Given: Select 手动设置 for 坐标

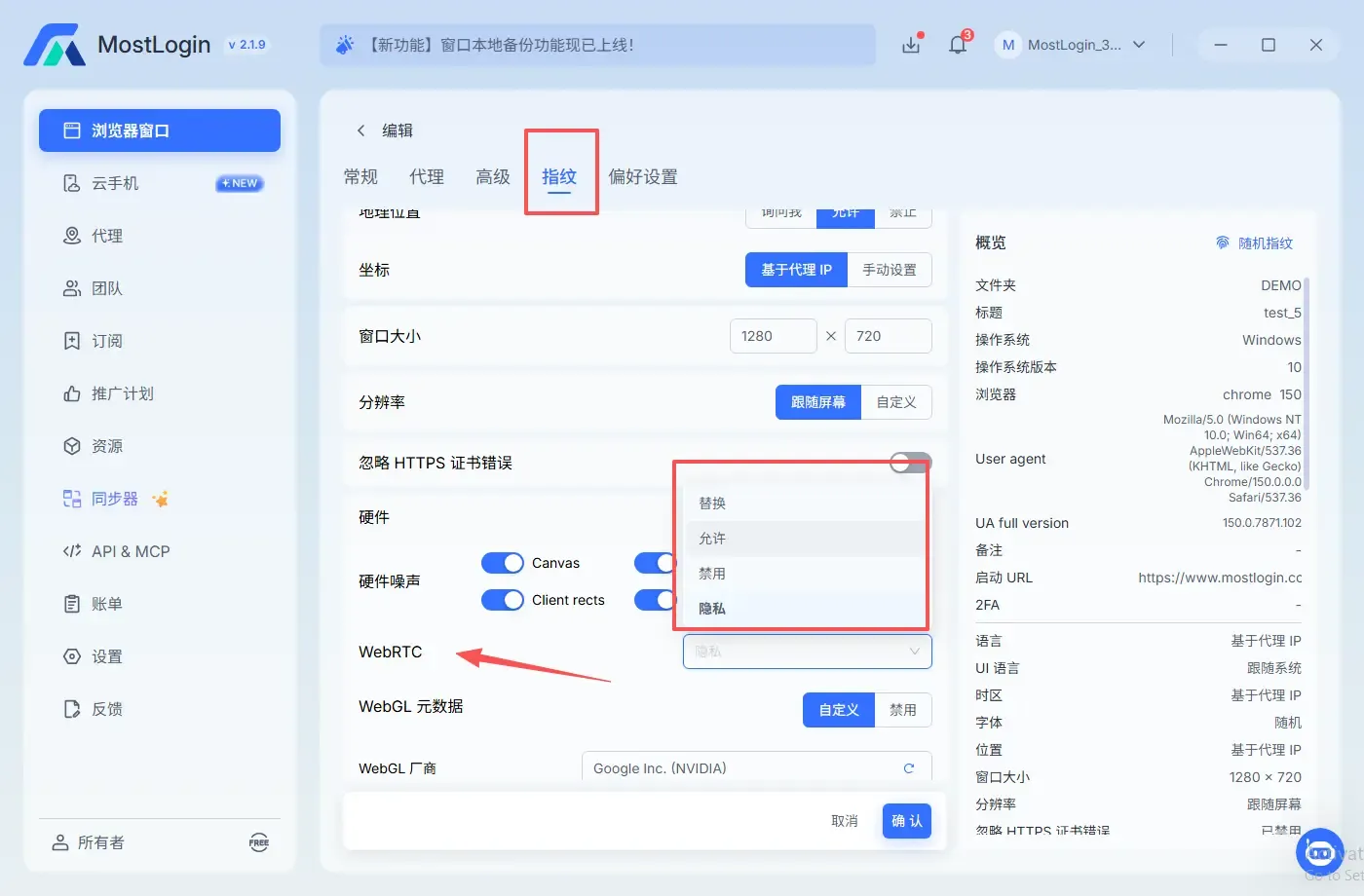Looking at the screenshot, I should pos(890,270).
